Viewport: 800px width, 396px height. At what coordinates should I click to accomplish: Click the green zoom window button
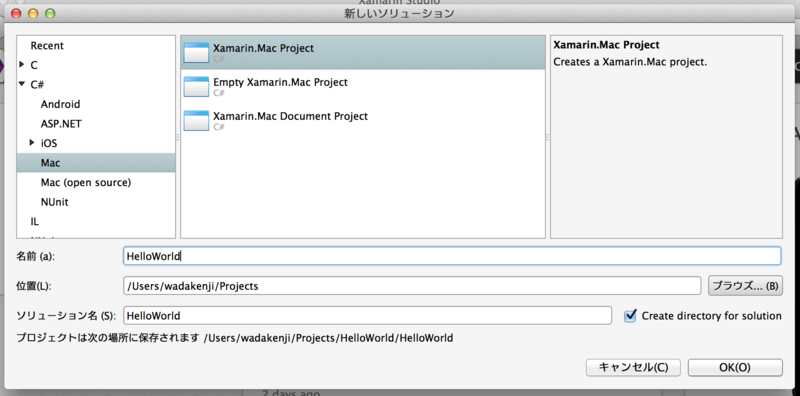[50, 14]
